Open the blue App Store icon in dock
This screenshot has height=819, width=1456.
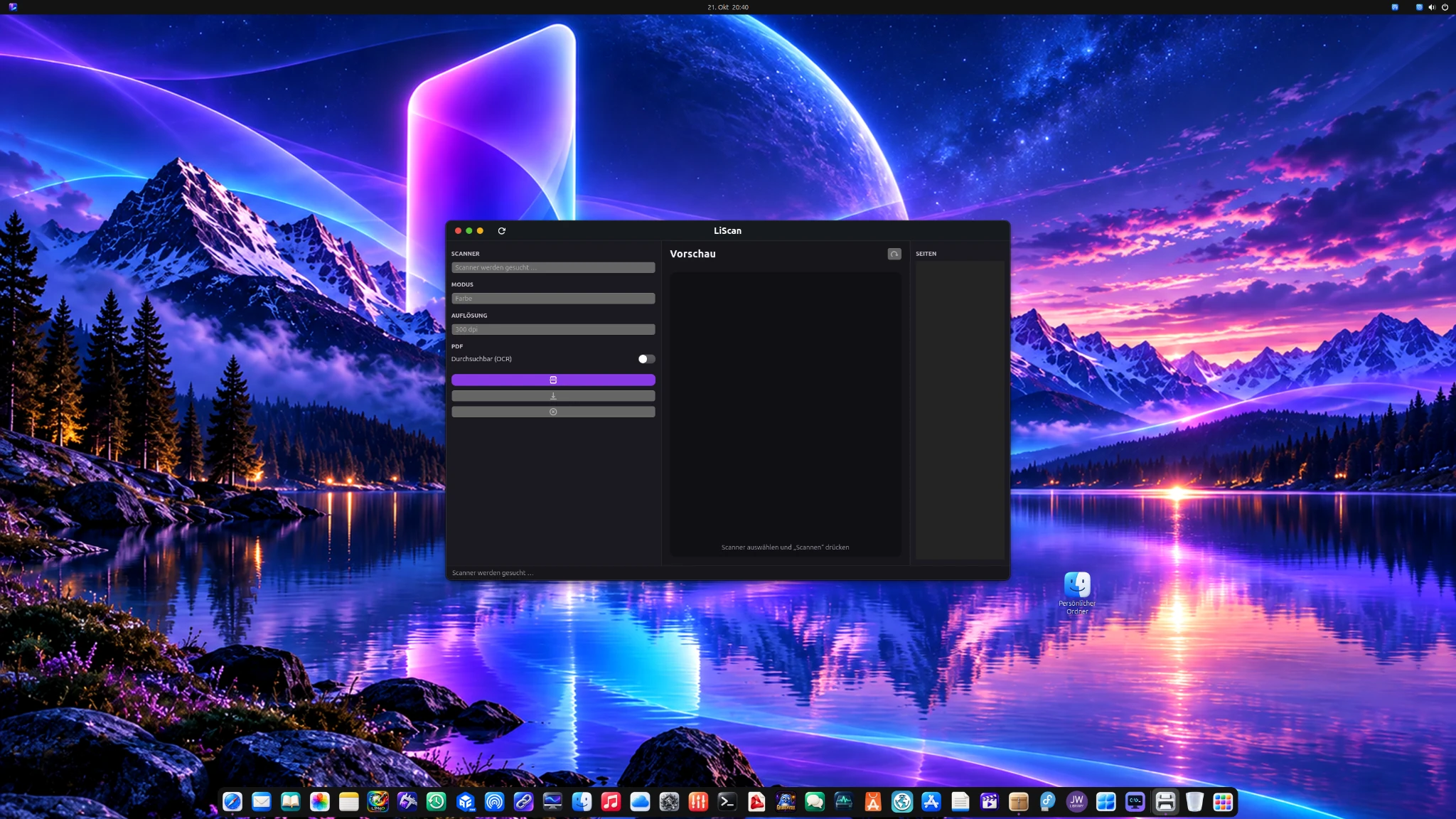[x=931, y=802]
